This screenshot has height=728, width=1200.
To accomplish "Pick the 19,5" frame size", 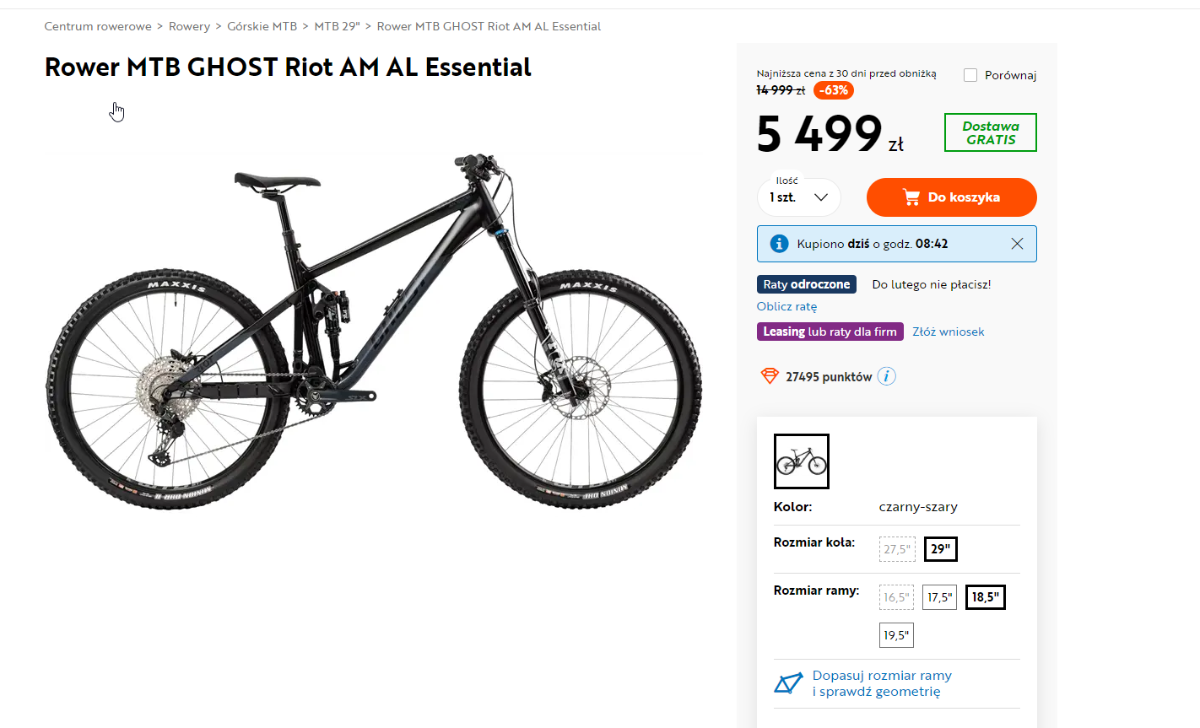I will (896, 635).
